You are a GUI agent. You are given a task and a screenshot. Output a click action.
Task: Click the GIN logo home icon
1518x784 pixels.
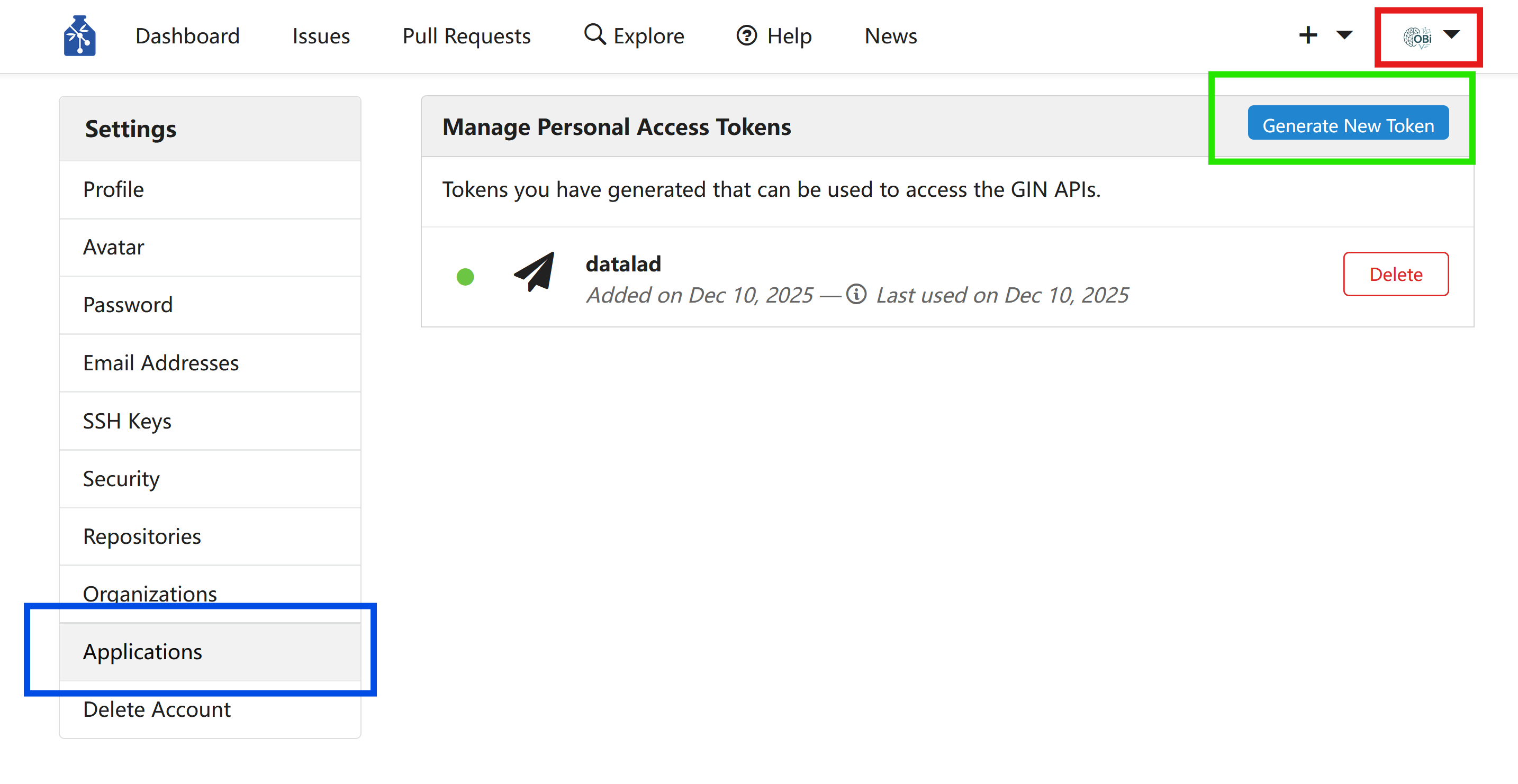[79, 36]
